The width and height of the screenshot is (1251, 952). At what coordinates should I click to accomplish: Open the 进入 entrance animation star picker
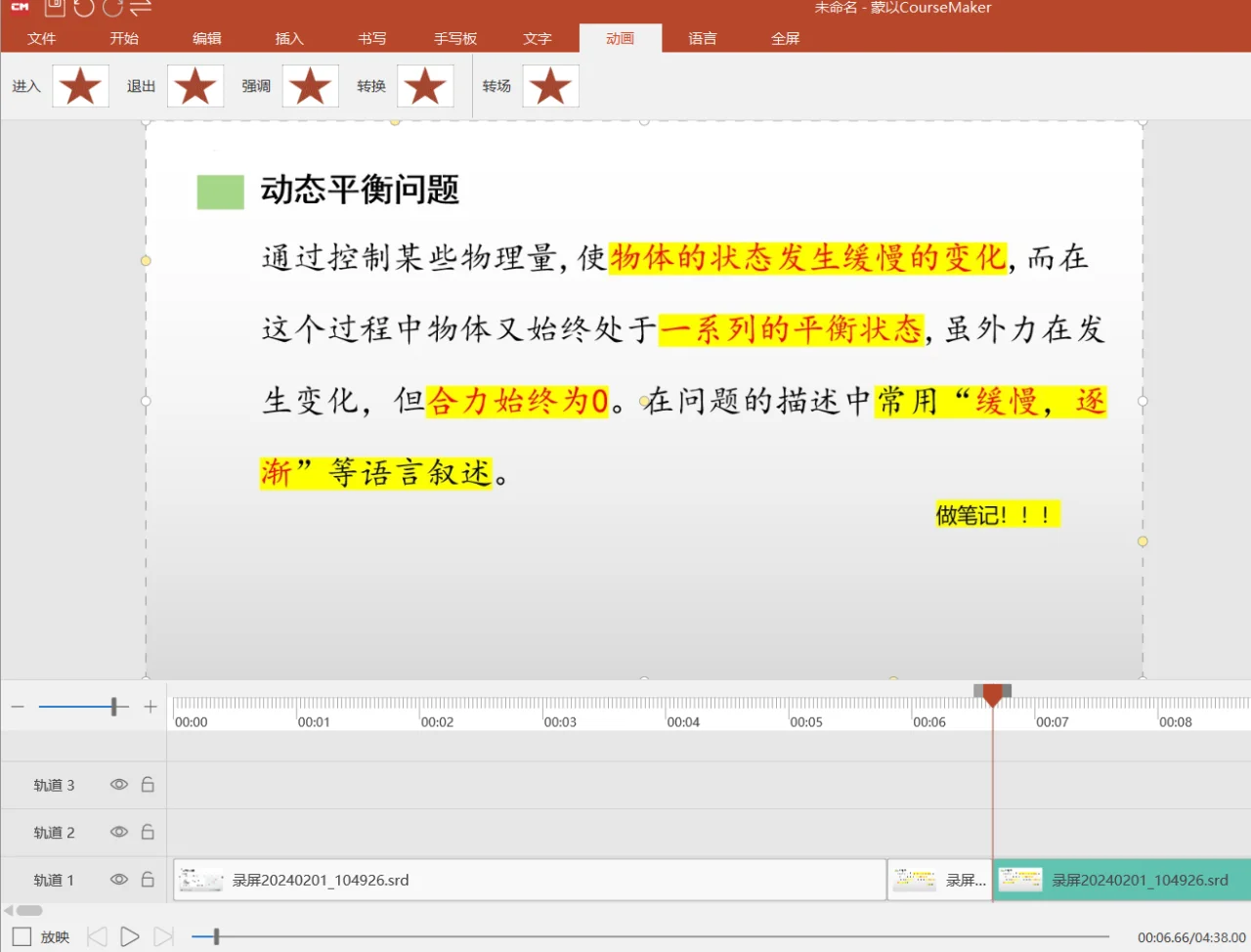79,86
